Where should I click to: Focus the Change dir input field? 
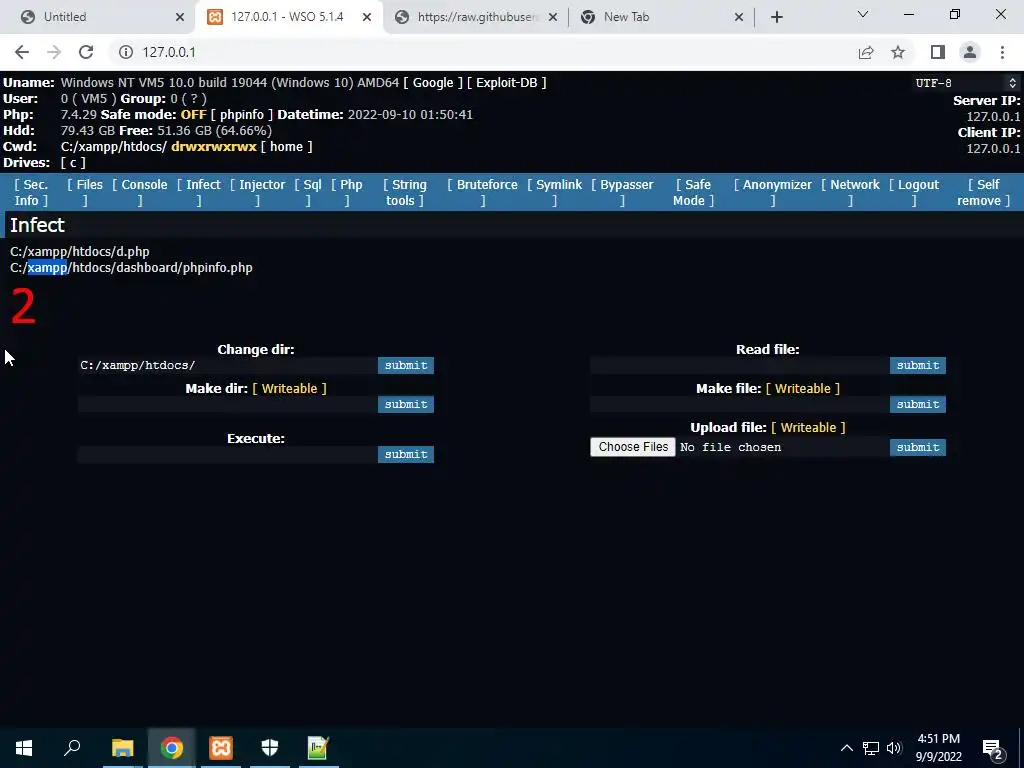(227, 366)
